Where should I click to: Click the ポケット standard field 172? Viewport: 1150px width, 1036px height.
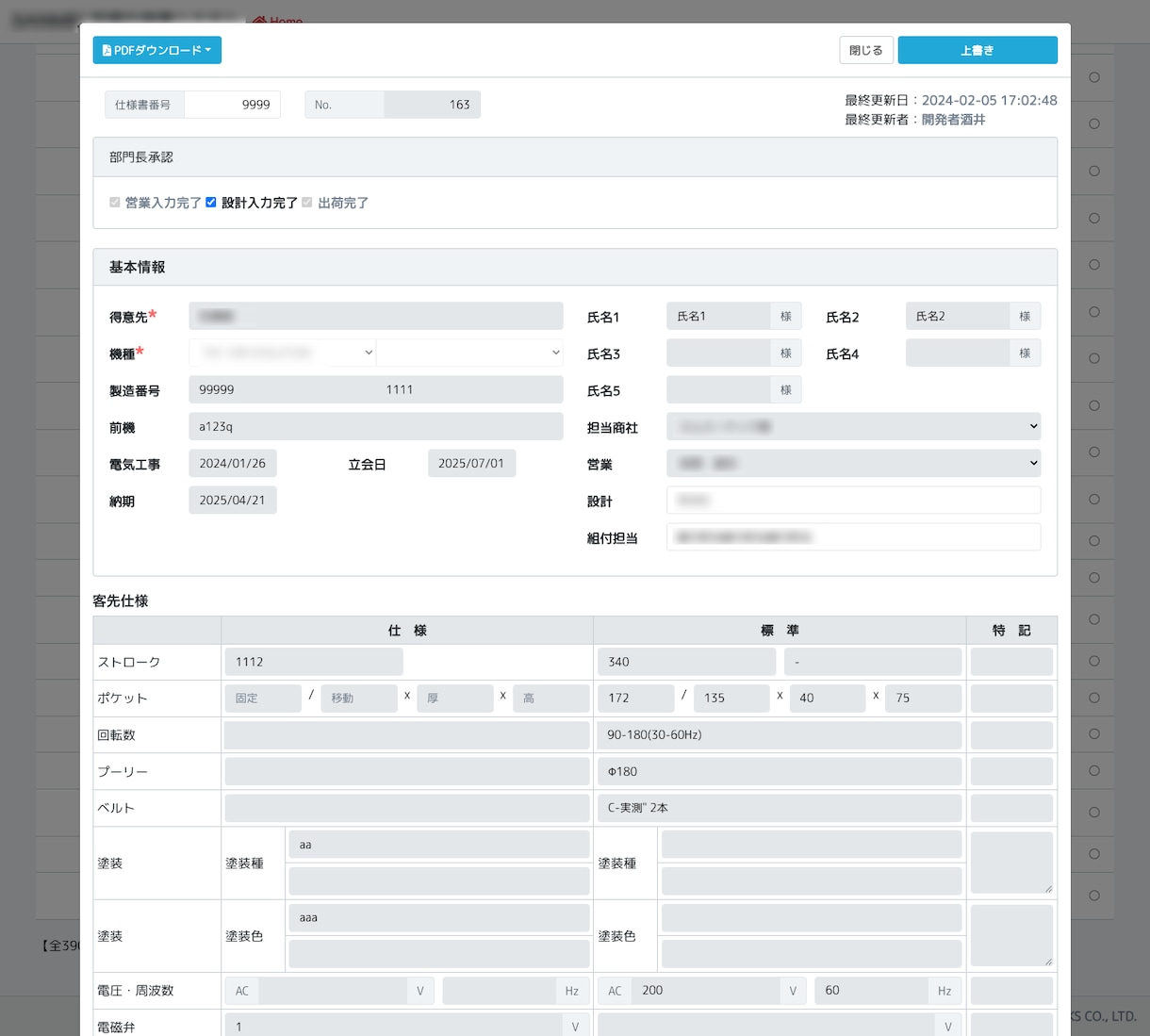click(x=636, y=699)
